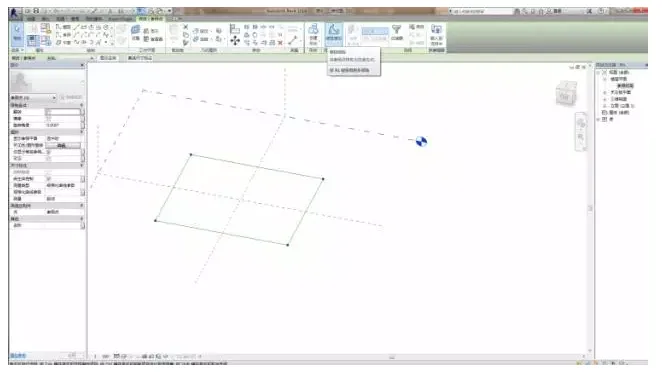Click the red Delete X icon in Modify panel
Viewport: 663px width, 375px height.
tap(280, 43)
